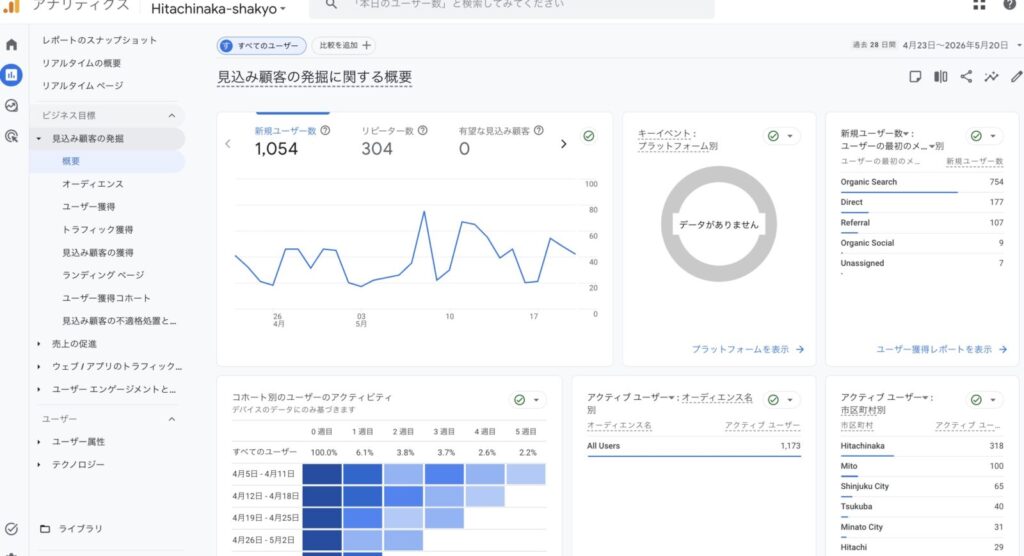Collapse the ユーザー section
1024x556 pixels.
click(172, 419)
